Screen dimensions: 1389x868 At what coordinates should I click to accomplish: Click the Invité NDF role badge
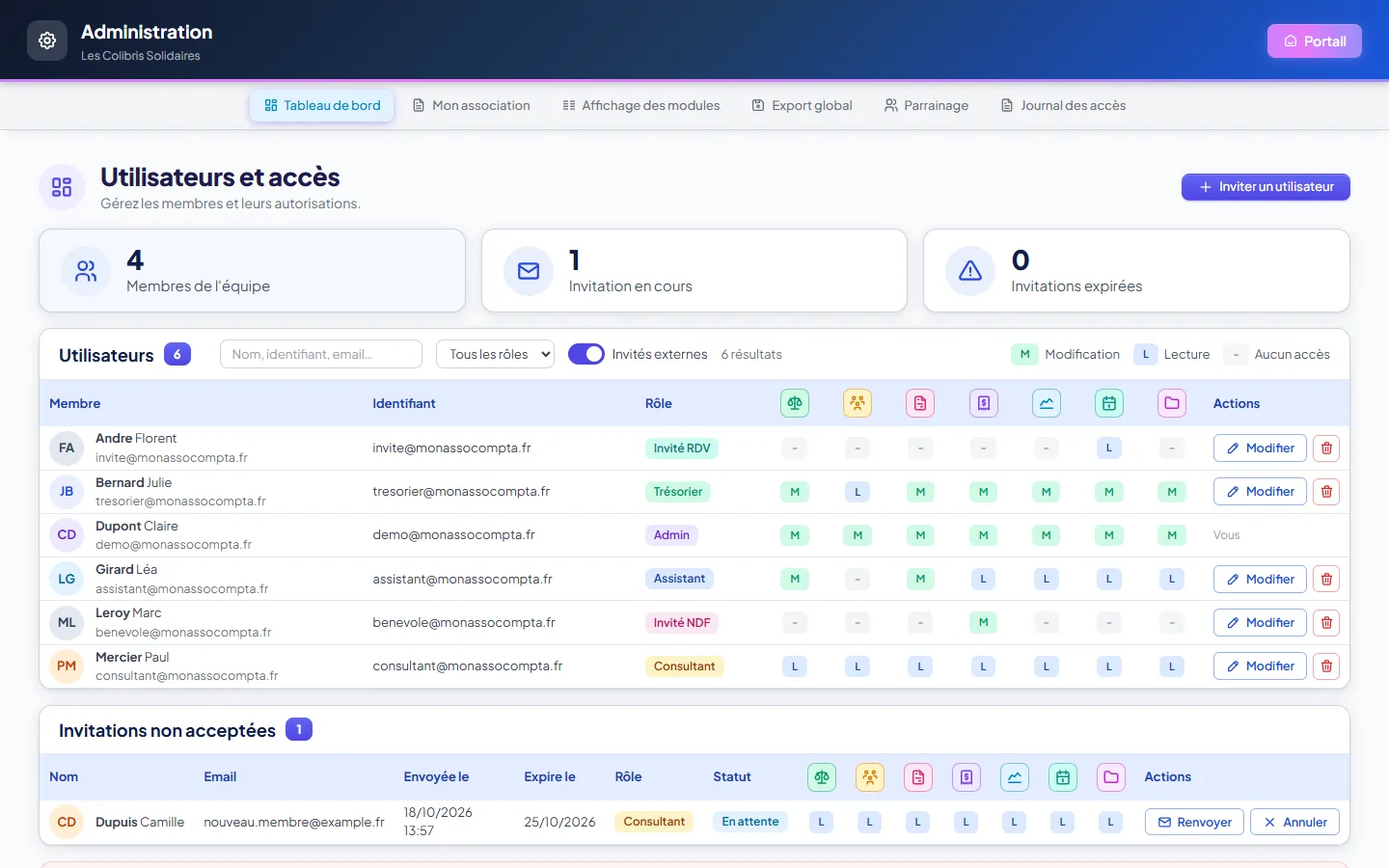(682, 623)
